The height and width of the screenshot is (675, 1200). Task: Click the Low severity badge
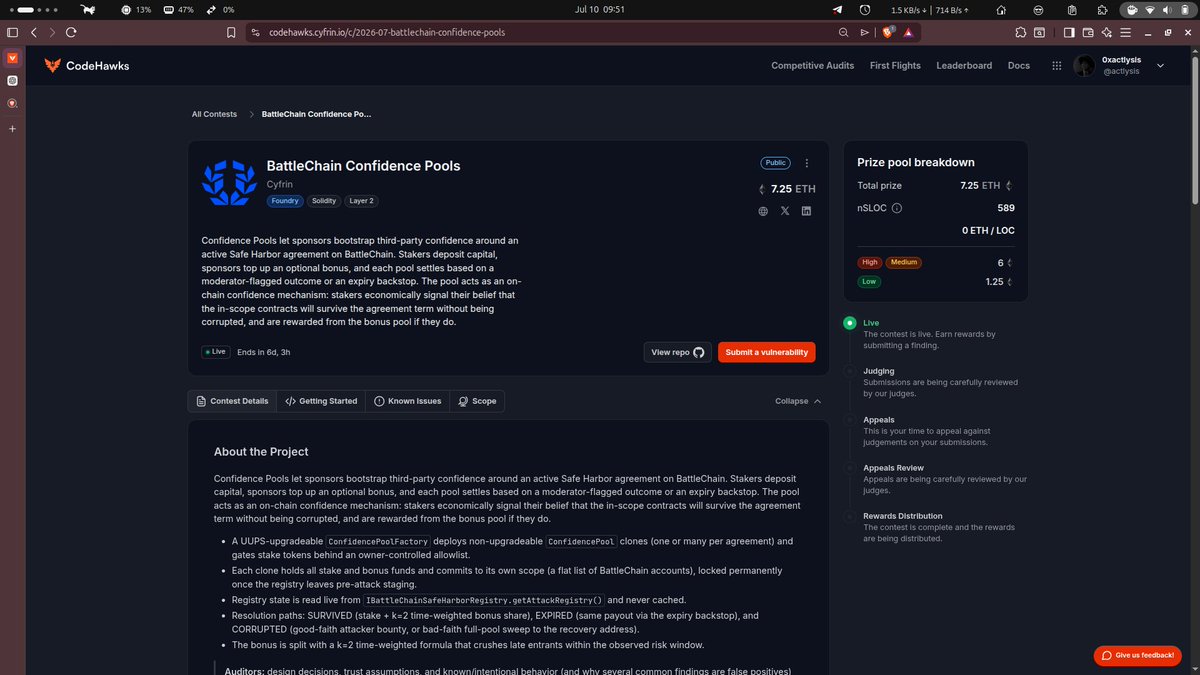coord(869,282)
